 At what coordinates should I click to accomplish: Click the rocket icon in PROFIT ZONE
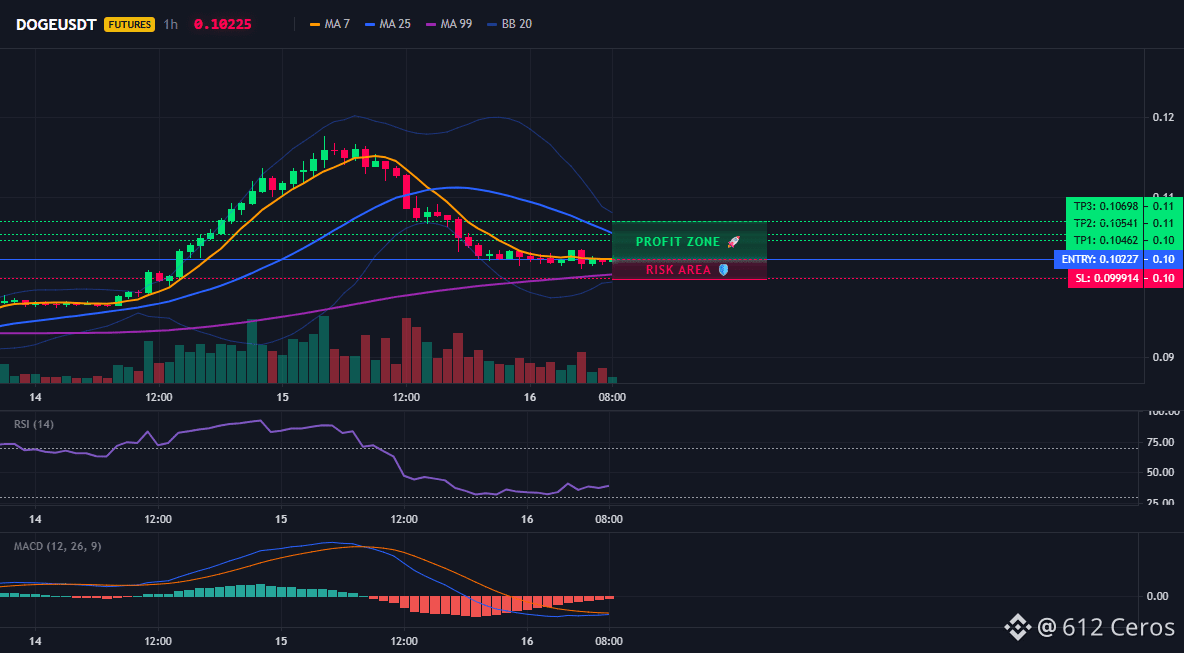(733, 242)
